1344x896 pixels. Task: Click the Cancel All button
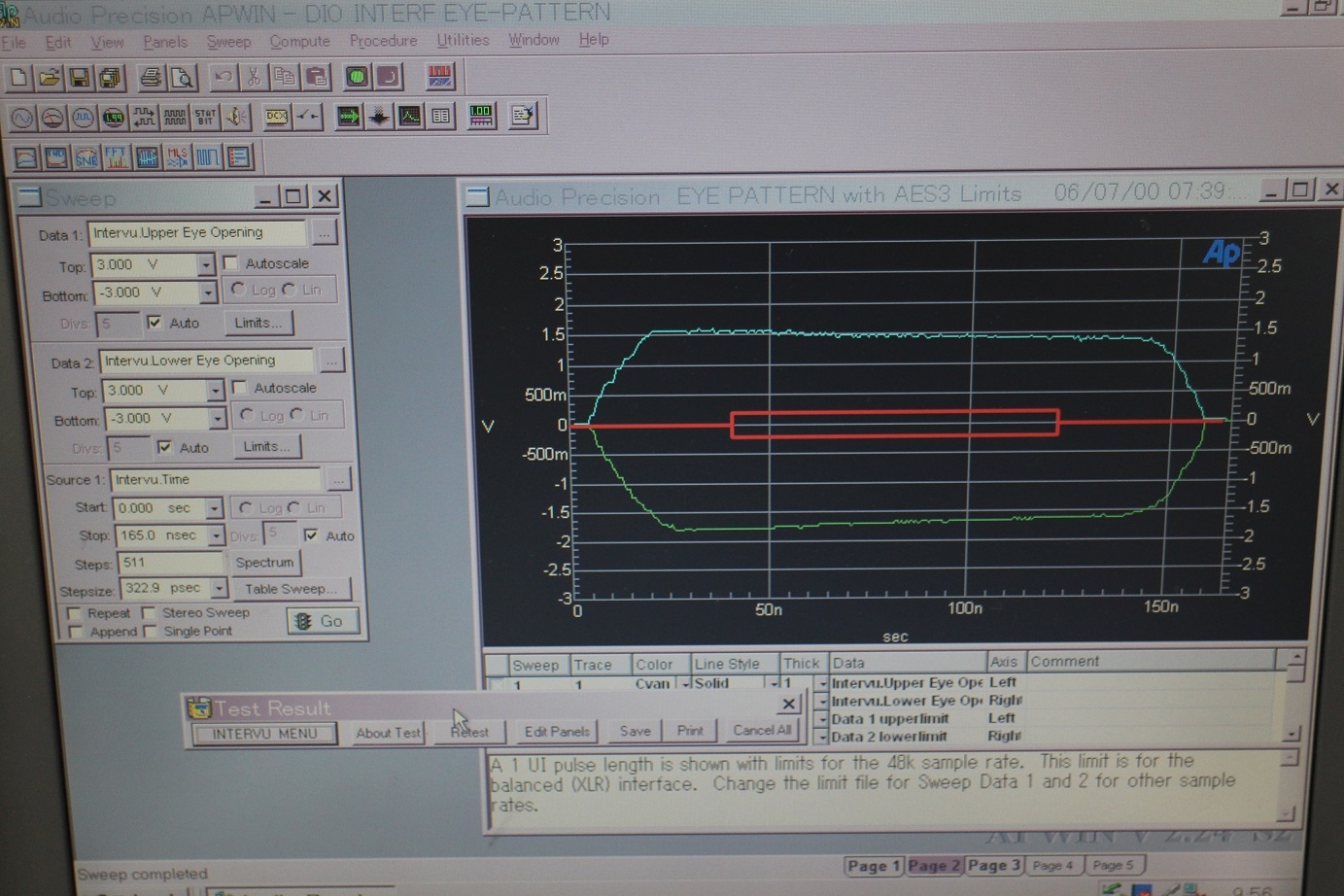[761, 730]
